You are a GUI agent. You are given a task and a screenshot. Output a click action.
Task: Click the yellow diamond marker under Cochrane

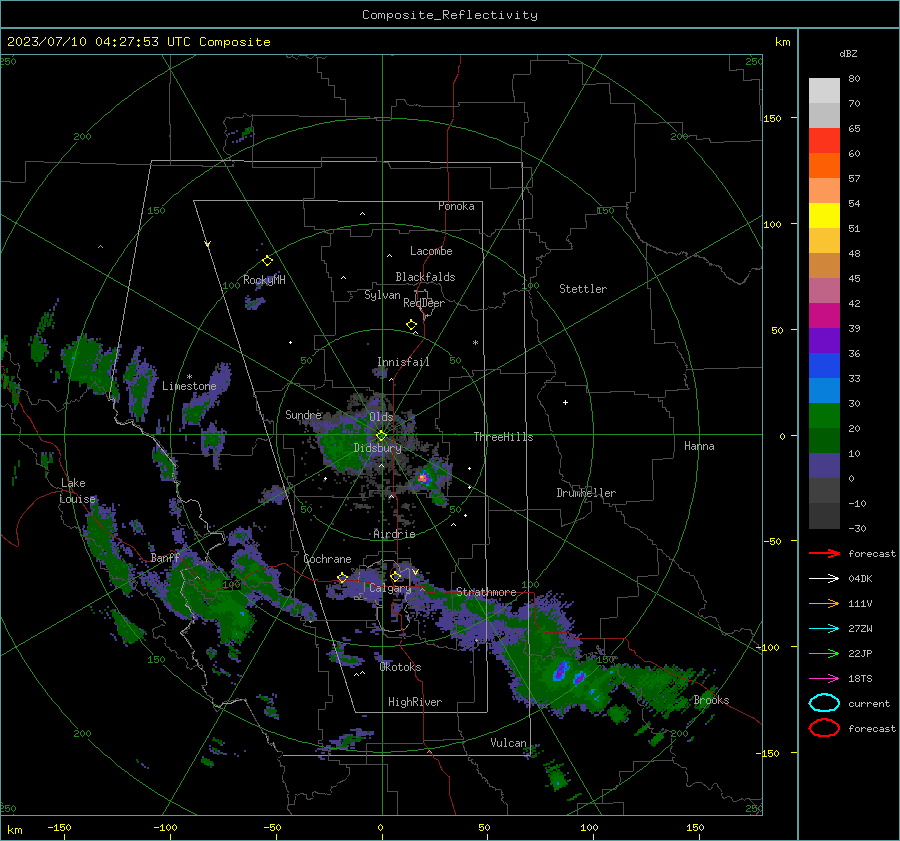tap(343, 577)
